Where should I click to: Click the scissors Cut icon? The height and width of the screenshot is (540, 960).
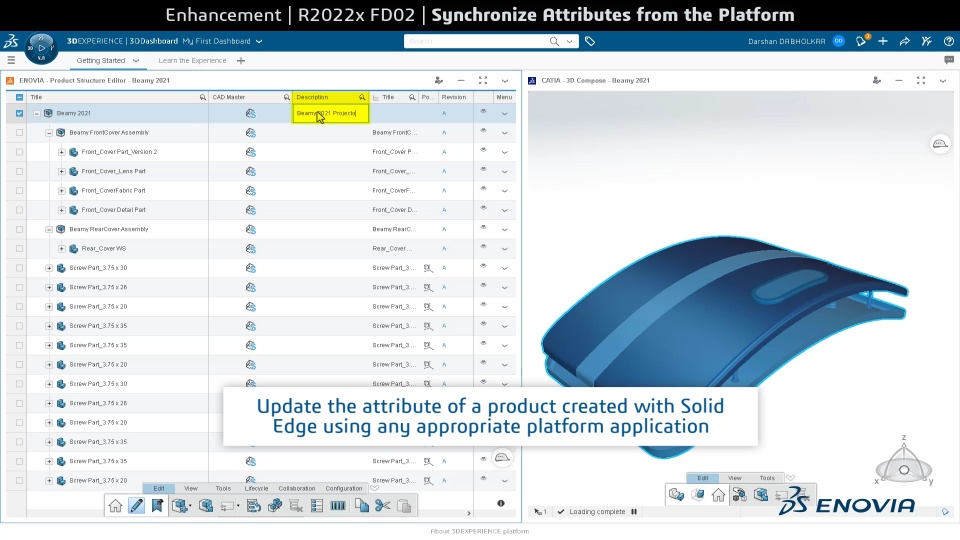(383, 506)
